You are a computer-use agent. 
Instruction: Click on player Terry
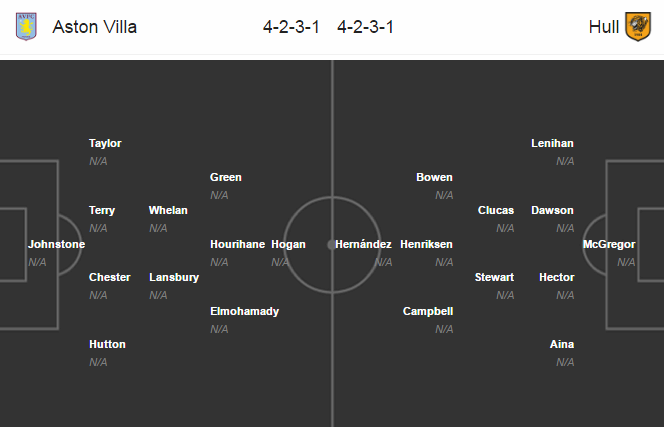click(102, 211)
